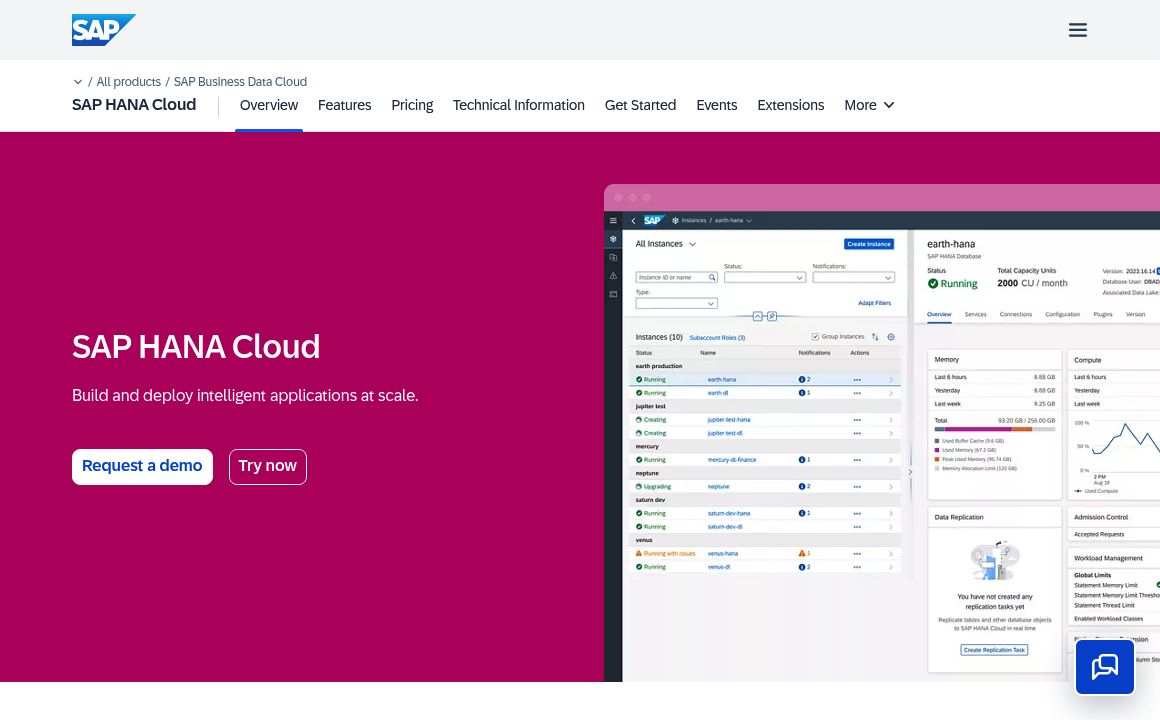The image size is (1160, 720).
Task: Enable the Group Instances checkbox
Action: pyautogui.click(x=815, y=337)
